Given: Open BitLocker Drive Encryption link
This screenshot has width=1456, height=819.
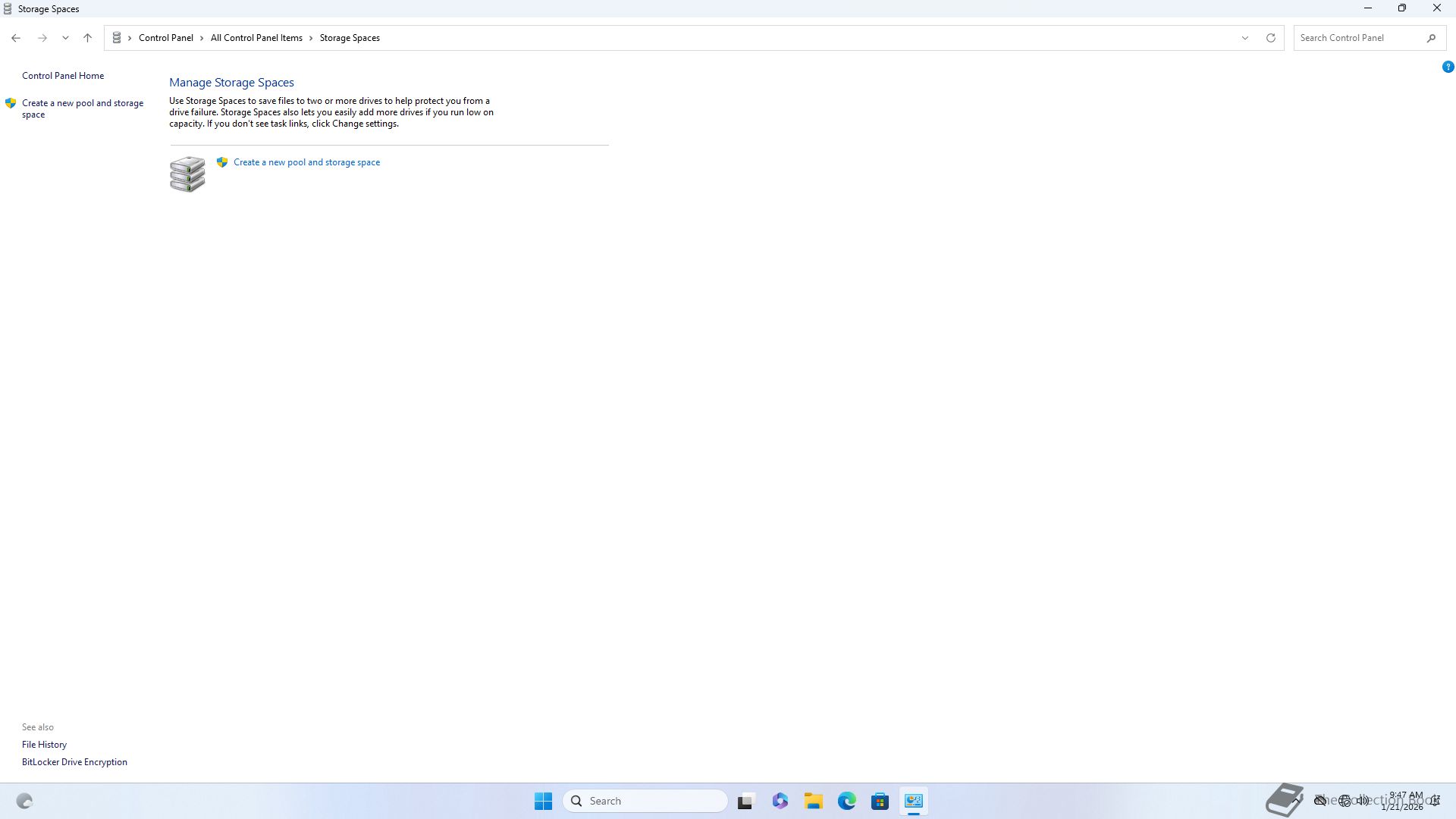Looking at the screenshot, I should (x=74, y=762).
